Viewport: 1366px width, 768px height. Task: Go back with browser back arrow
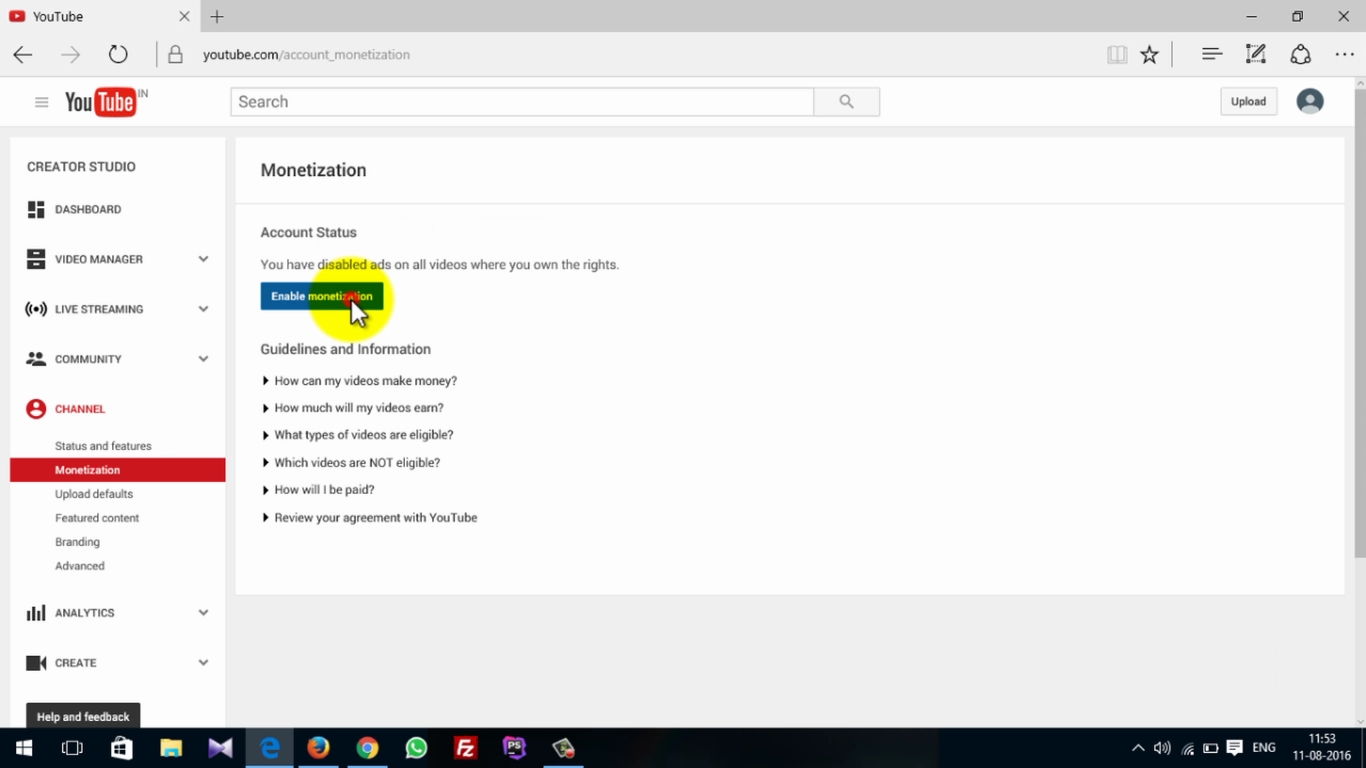(23, 55)
